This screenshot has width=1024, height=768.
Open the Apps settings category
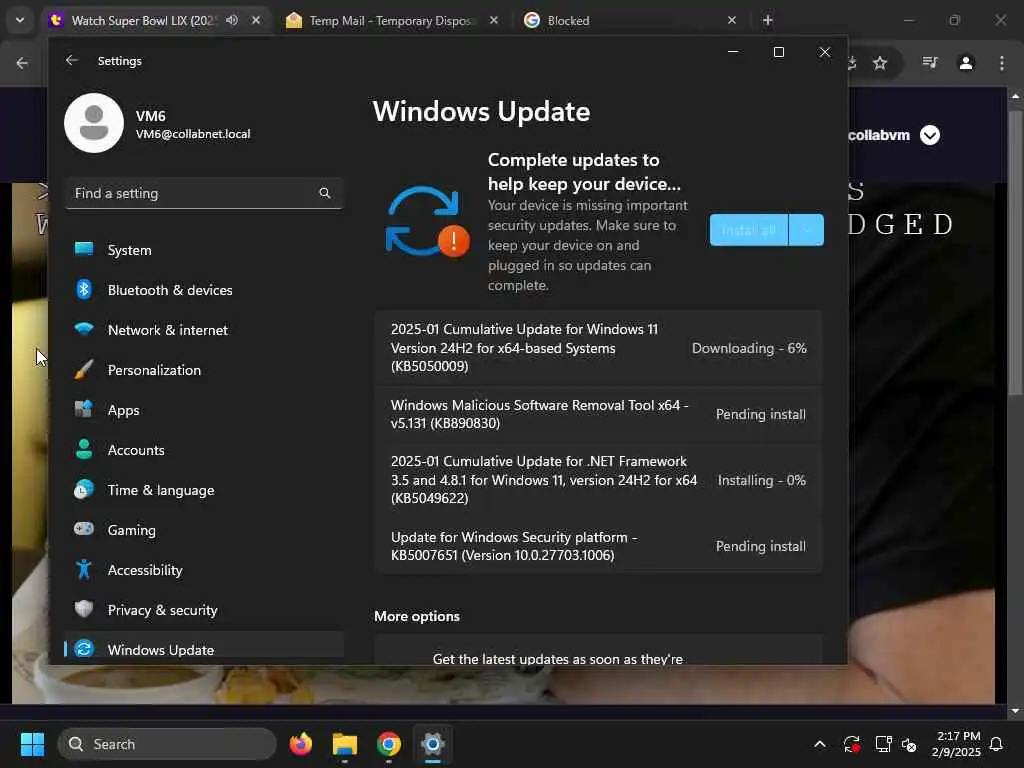coord(204,410)
